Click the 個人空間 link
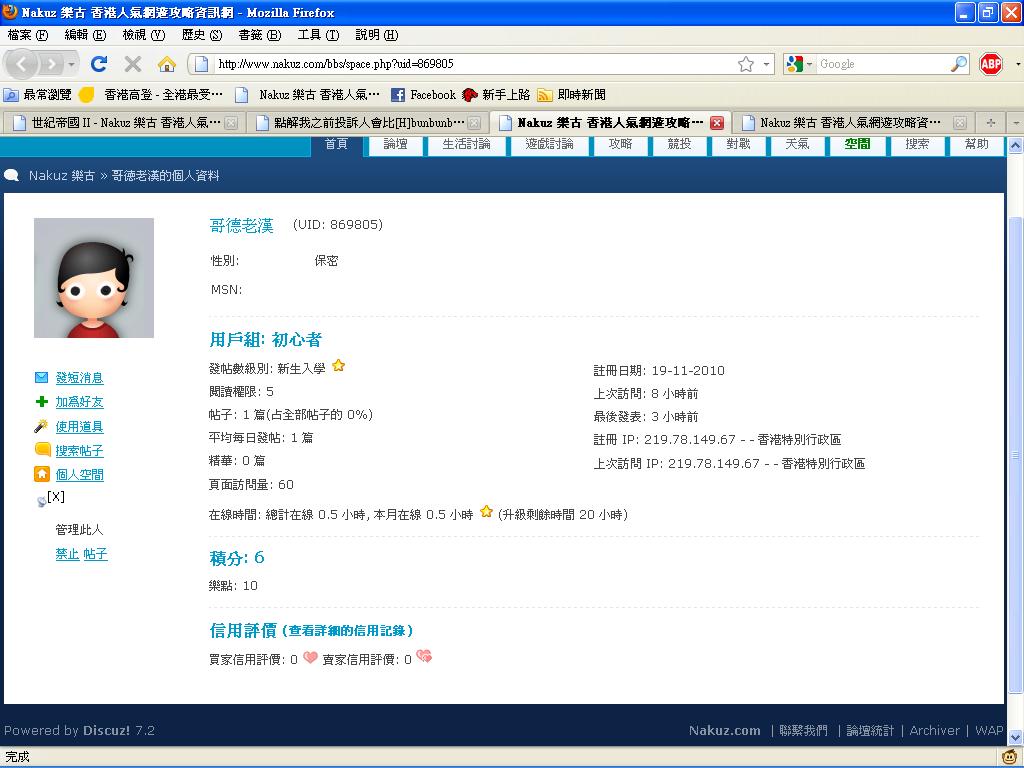 pyautogui.click(x=79, y=475)
